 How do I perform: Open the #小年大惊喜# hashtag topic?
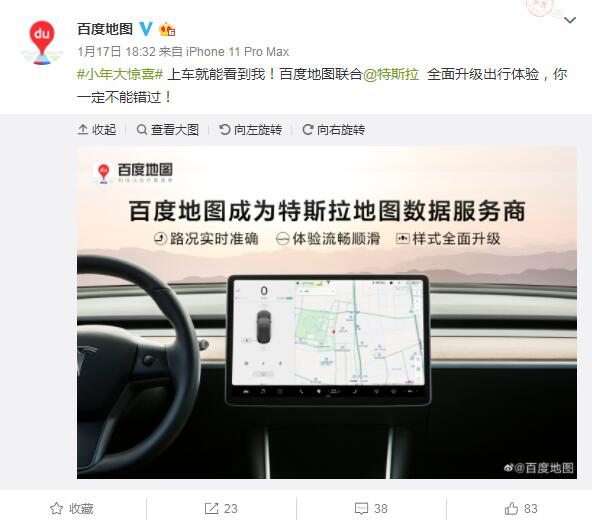click(x=120, y=74)
